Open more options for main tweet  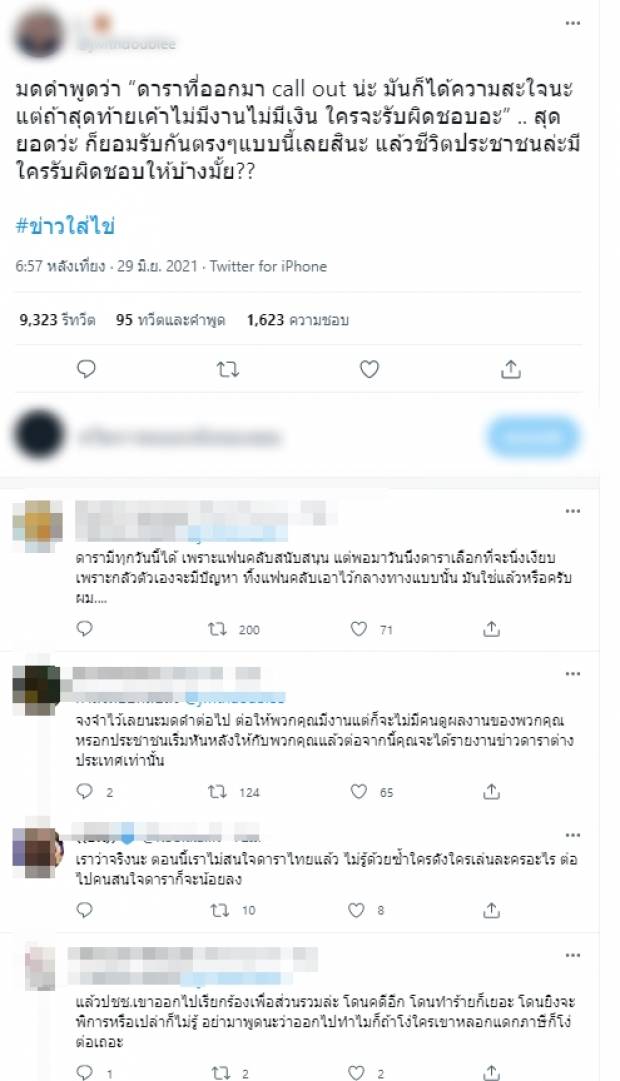[x=572, y=23]
